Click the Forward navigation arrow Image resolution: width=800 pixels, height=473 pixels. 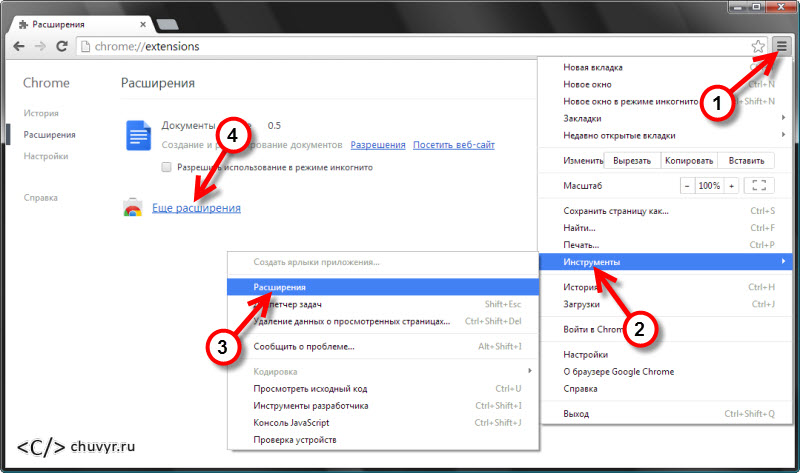40,46
